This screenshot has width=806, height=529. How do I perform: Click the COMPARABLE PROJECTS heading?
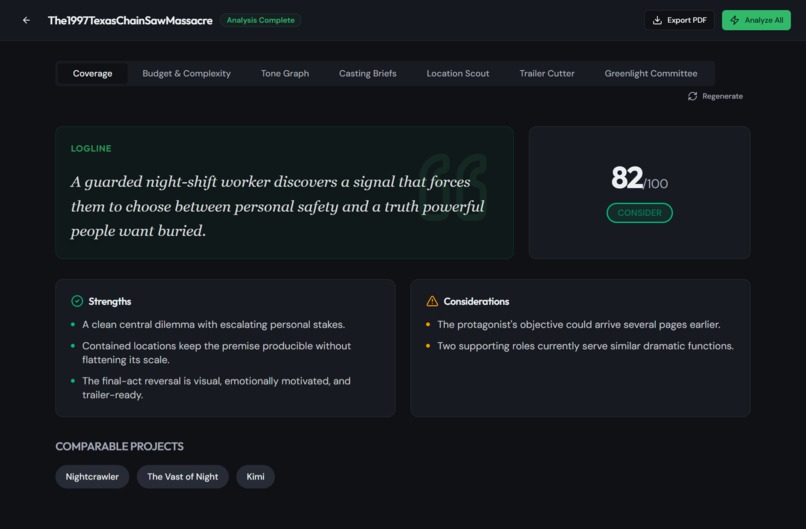tap(119, 446)
